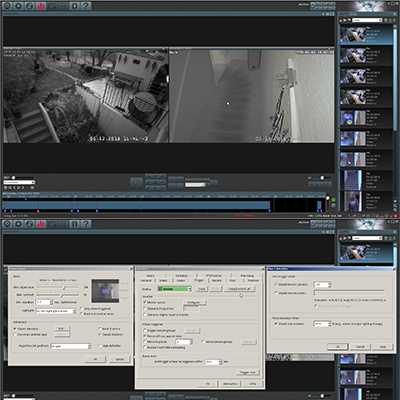Open the question-mark help icon in the upper toolbar
The image size is (400, 400).
coord(86,6)
